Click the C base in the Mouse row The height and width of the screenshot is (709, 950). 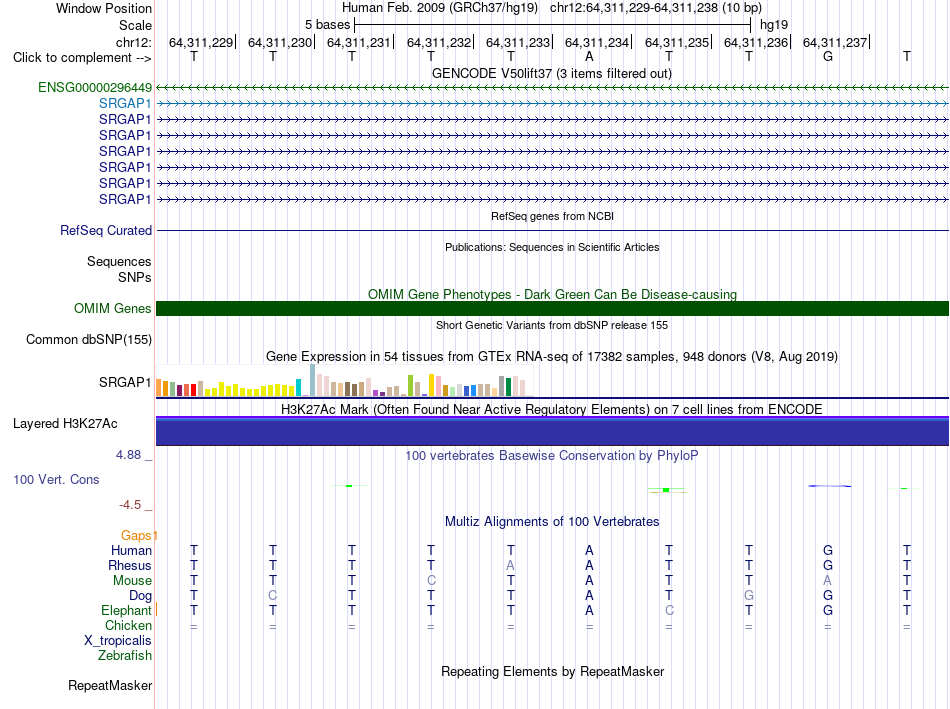[431, 581]
